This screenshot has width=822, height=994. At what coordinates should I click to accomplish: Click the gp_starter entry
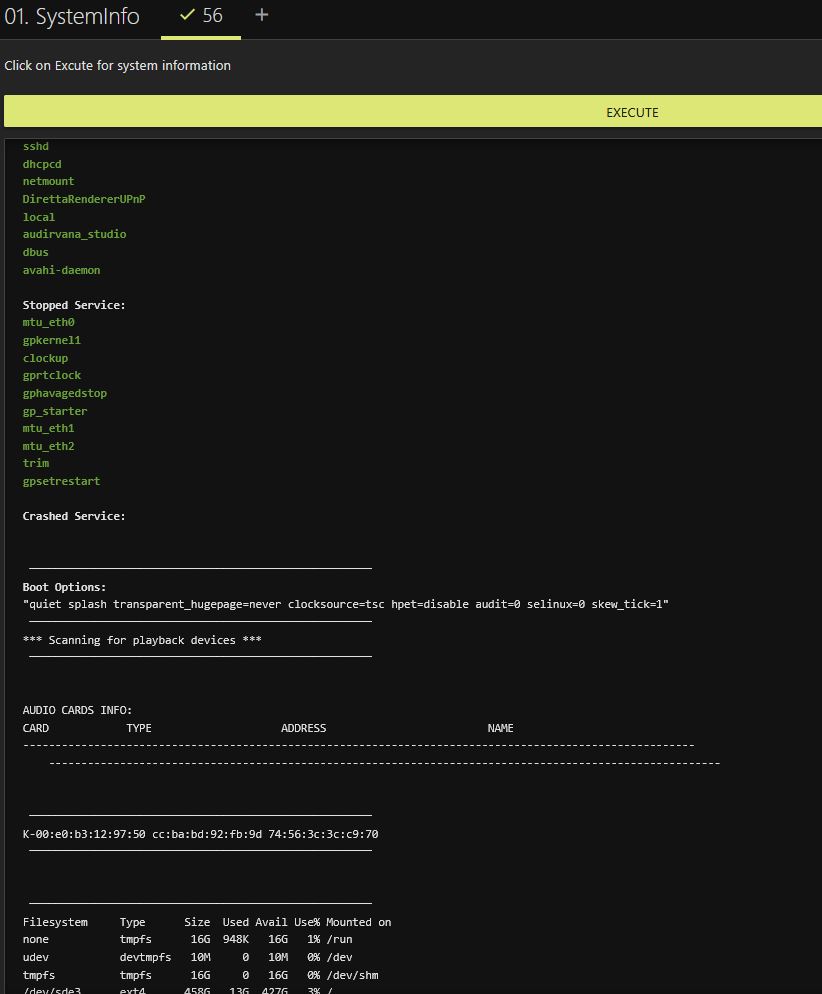[x=55, y=411]
